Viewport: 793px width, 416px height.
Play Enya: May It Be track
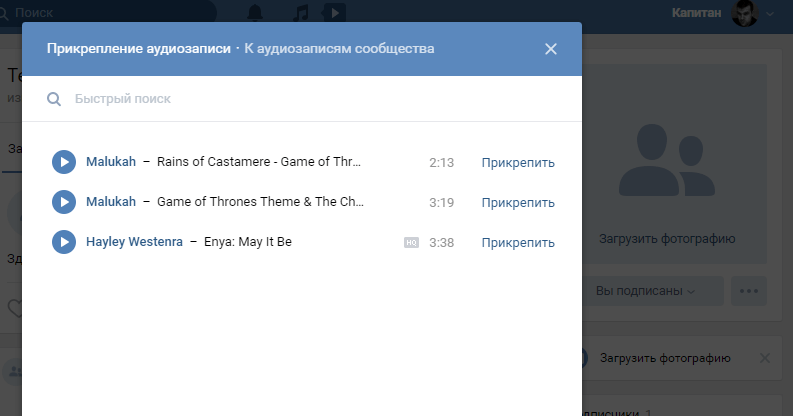tap(63, 242)
